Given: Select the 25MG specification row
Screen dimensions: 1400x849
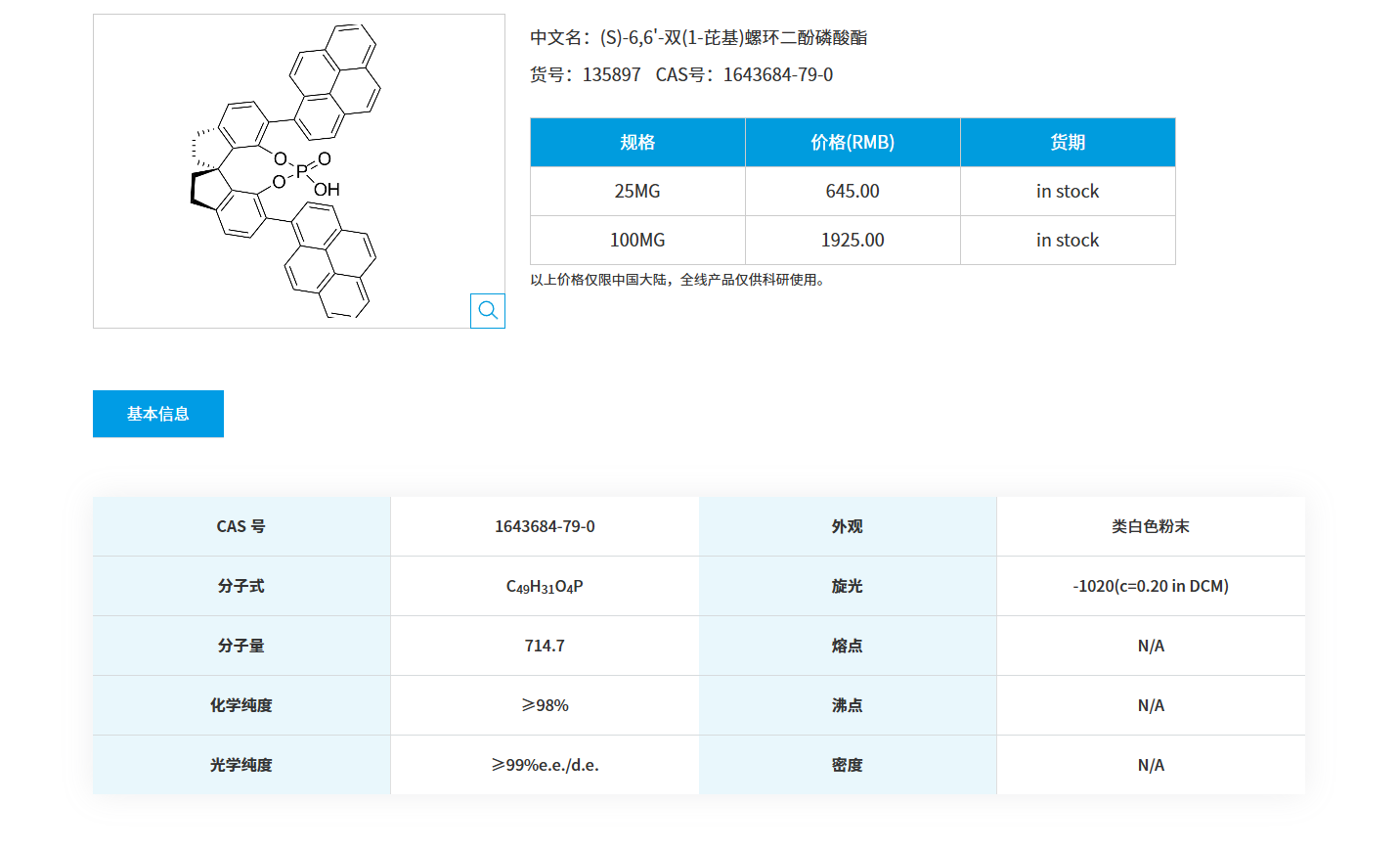Looking at the screenshot, I should (x=636, y=191).
